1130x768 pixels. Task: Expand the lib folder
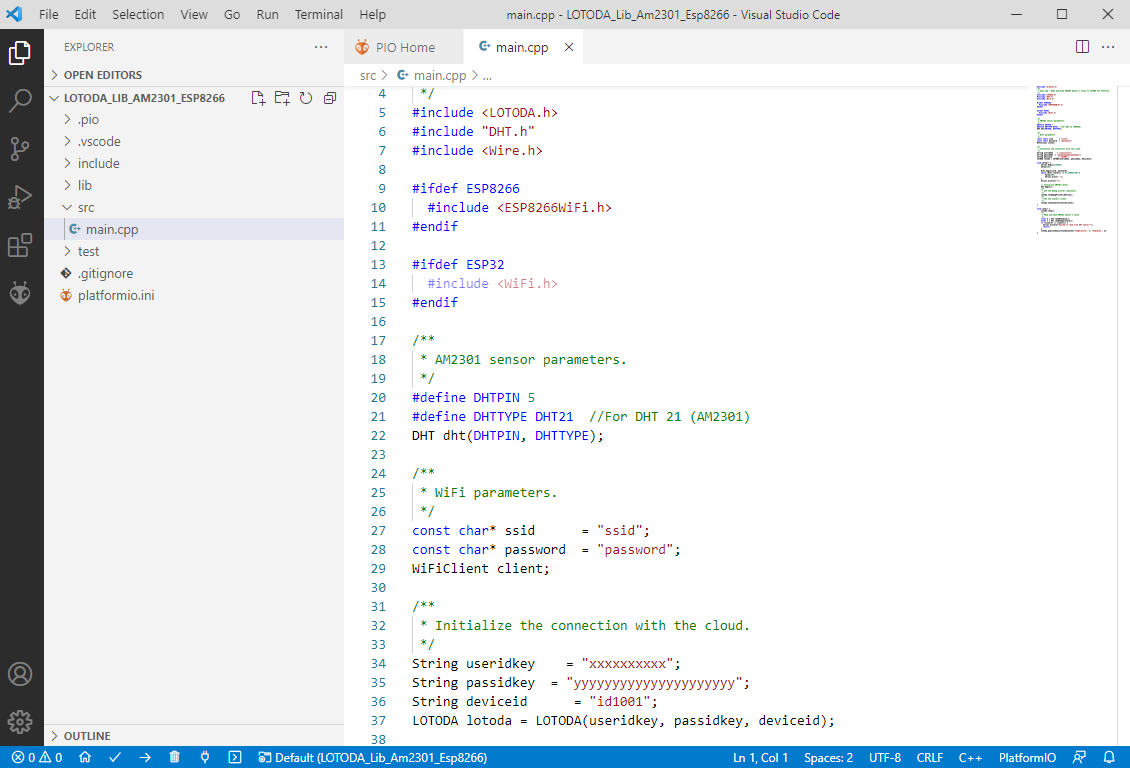194,185
